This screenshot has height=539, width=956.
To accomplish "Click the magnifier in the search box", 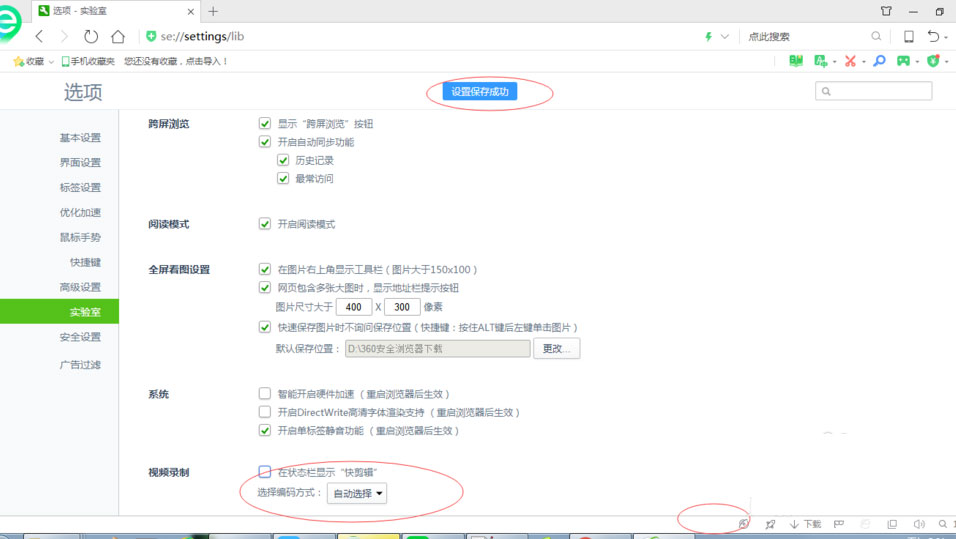I will click(876, 37).
